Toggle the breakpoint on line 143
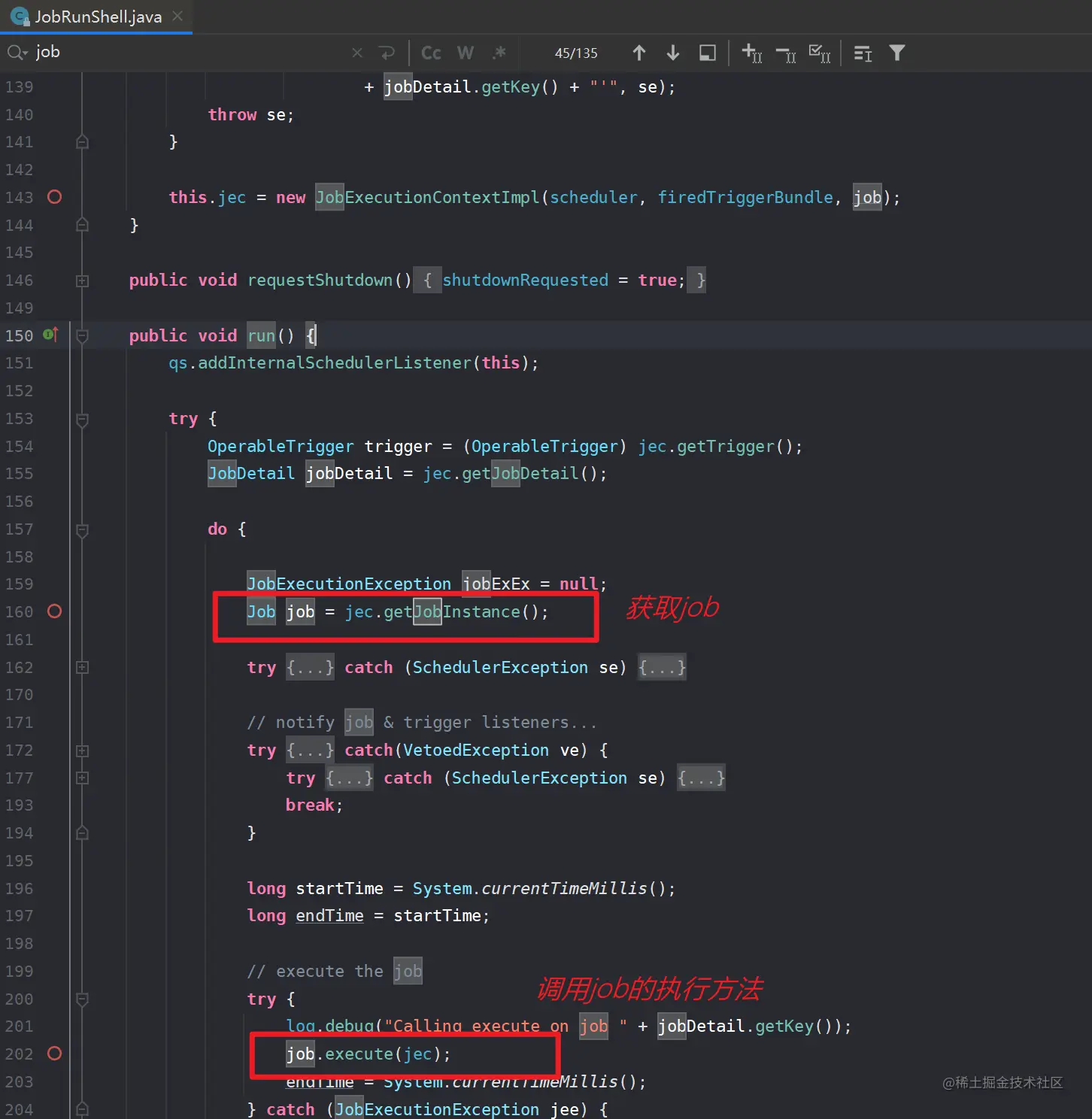Image resolution: width=1092 pixels, height=1119 pixels. point(54,197)
